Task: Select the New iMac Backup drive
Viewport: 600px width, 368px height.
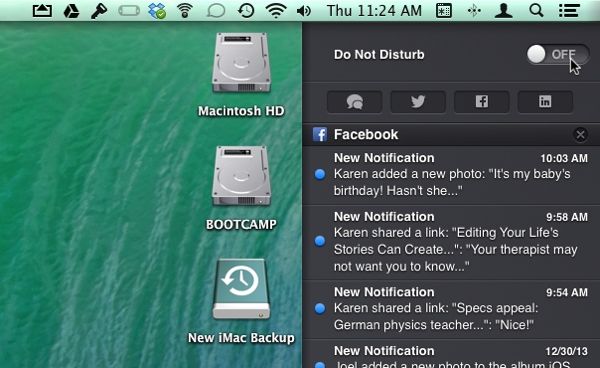Action: point(241,289)
